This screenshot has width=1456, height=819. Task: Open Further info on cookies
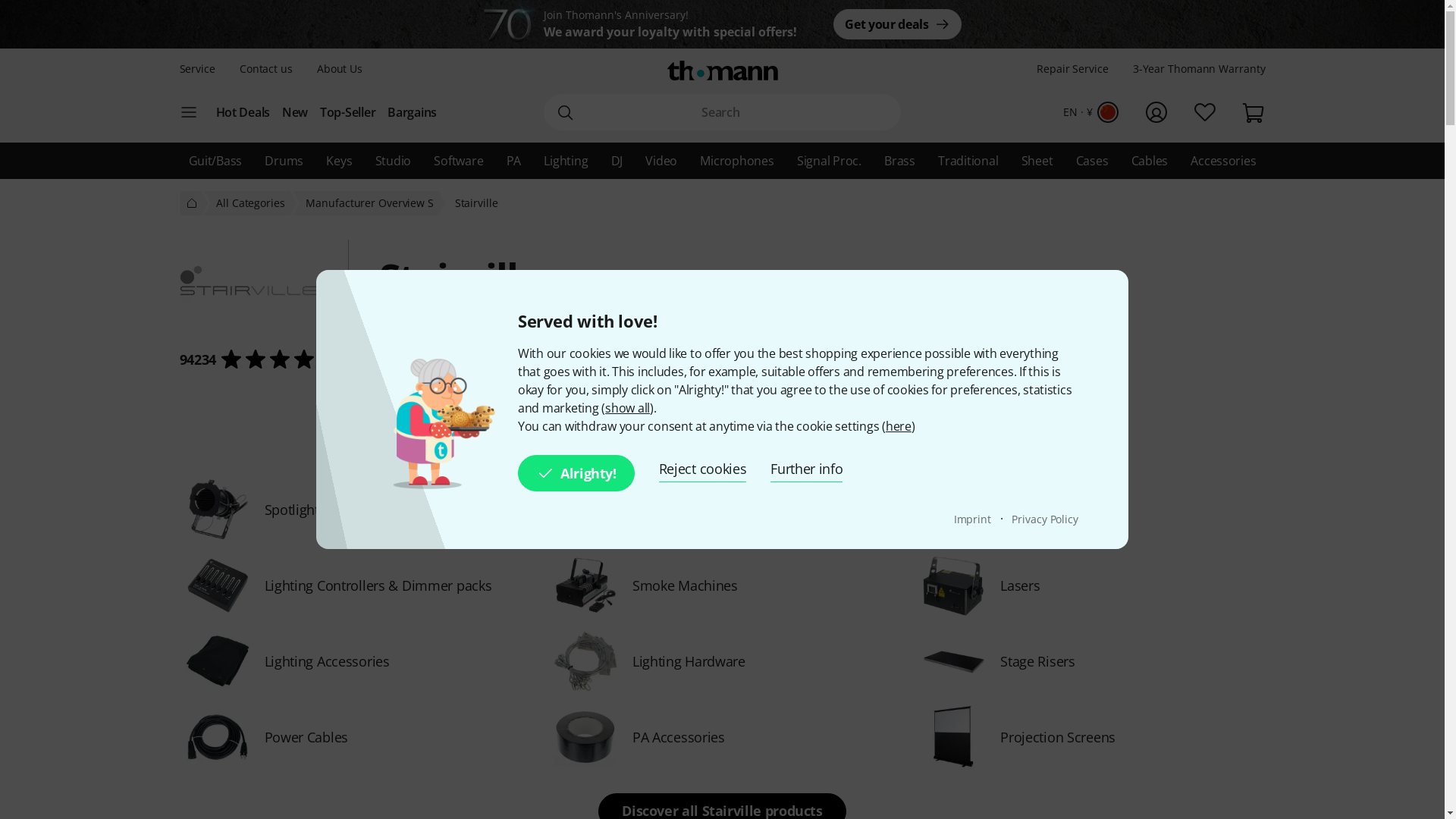806,469
